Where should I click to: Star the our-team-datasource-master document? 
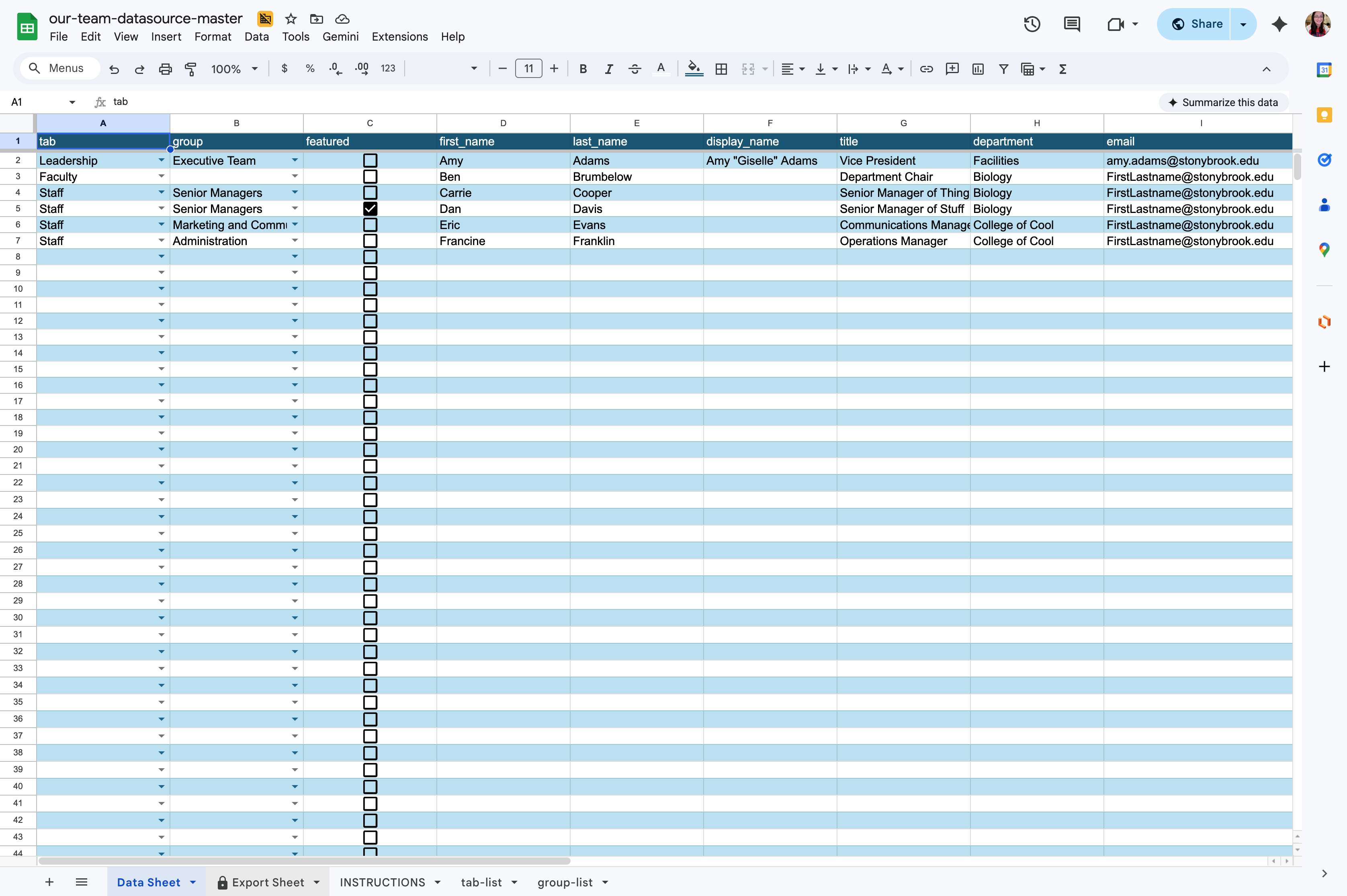tap(291, 19)
